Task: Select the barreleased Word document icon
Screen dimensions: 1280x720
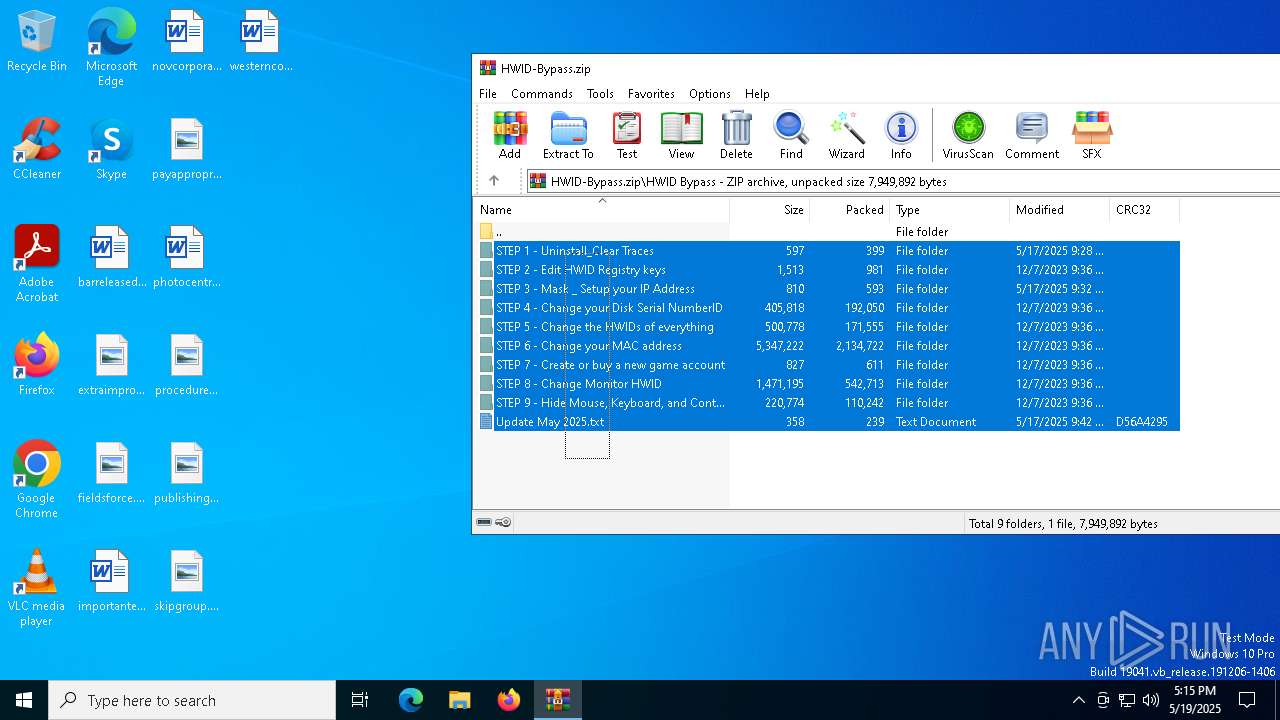Action: point(111,258)
